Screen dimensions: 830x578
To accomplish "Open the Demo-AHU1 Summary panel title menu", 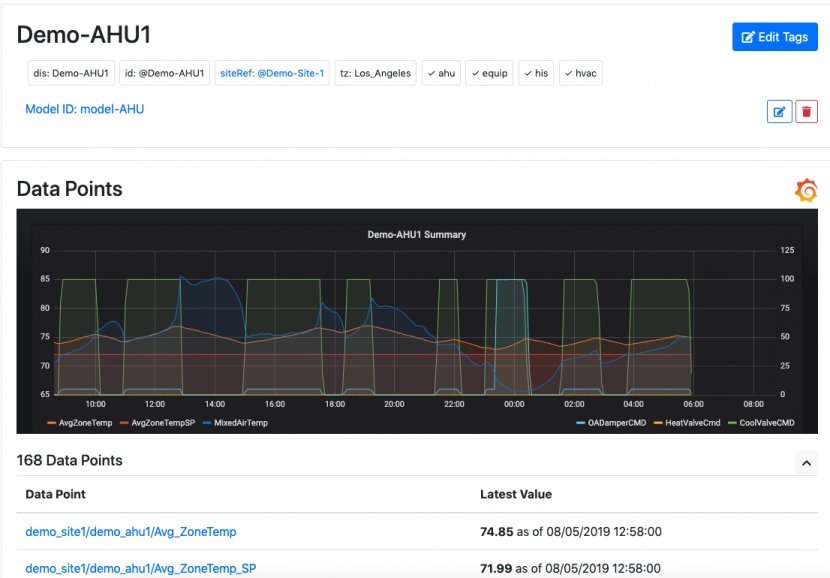I will [x=418, y=234].
